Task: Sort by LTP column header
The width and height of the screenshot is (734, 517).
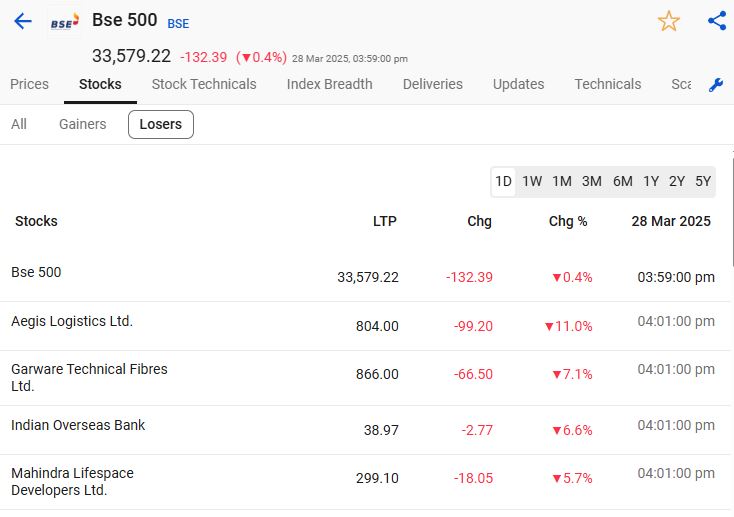Action: tap(384, 221)
